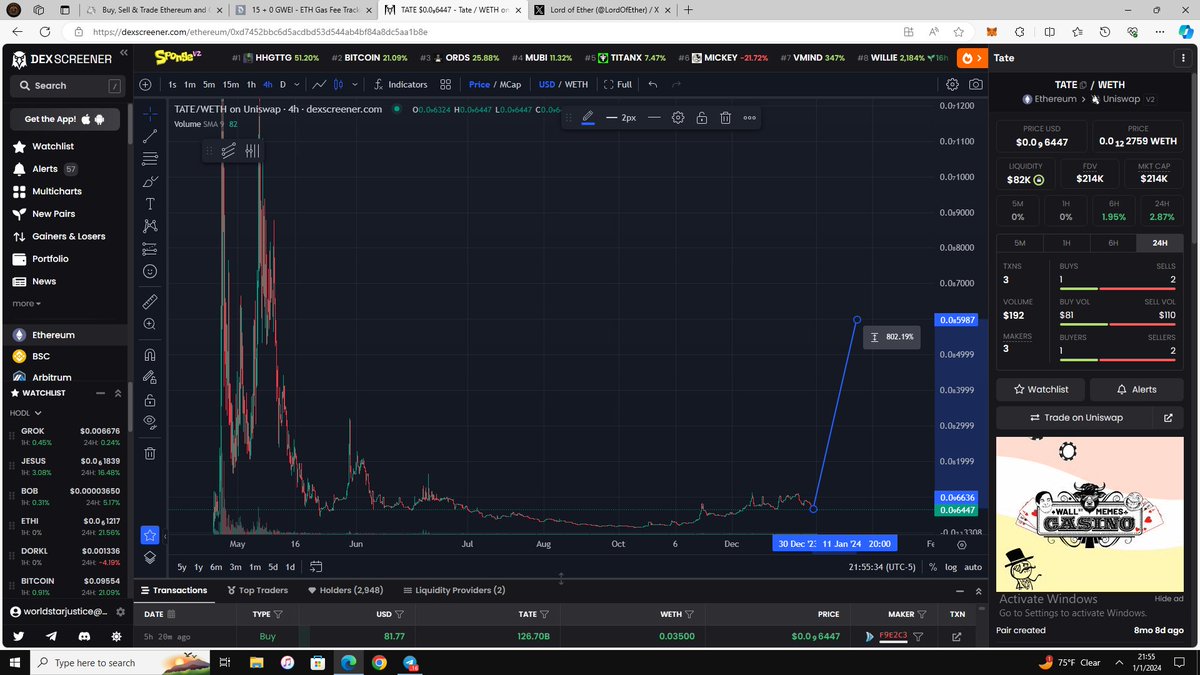
Task: Switch chart denomination to WETH
Action: click(x=576, y=85)
